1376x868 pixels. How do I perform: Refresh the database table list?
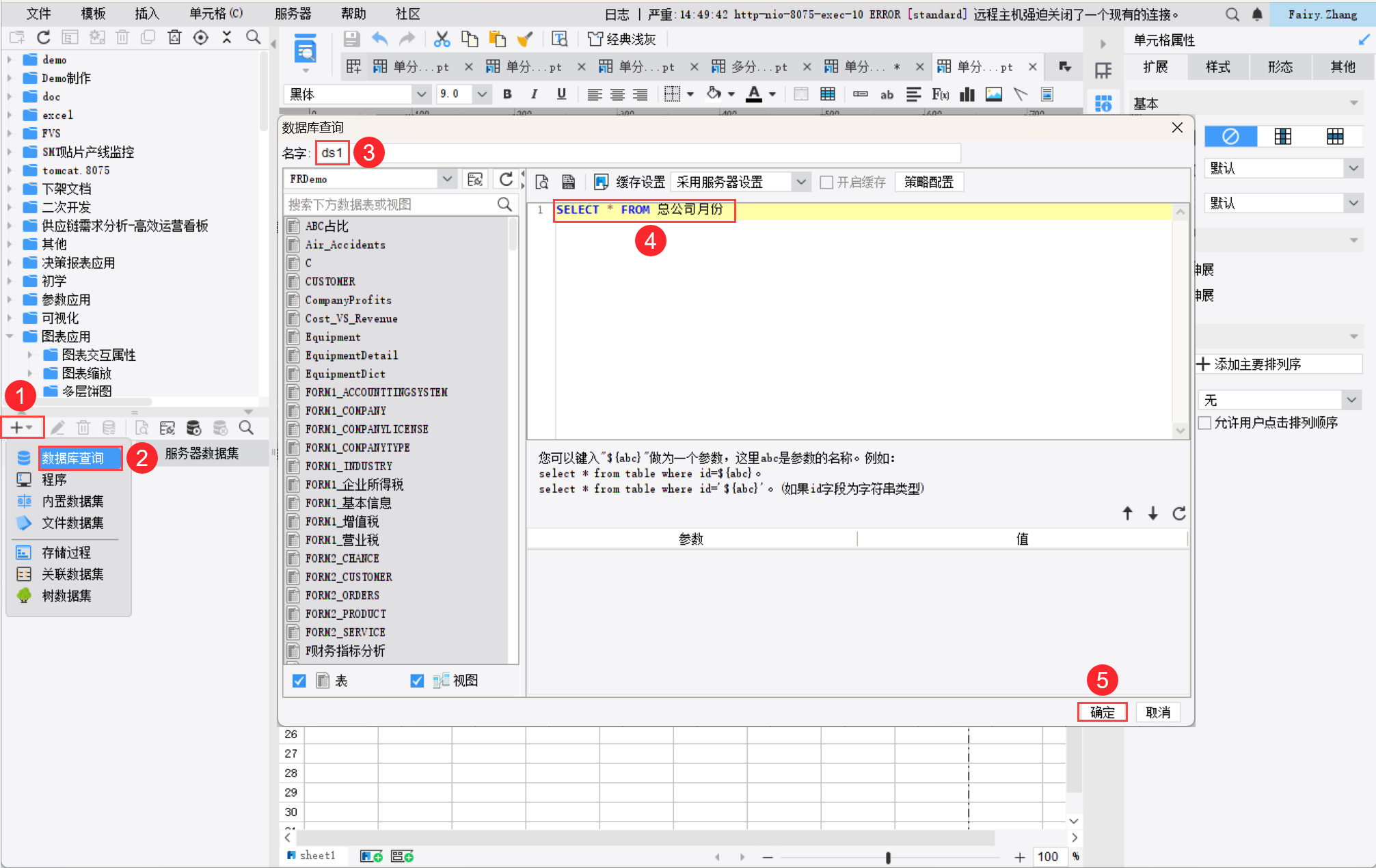(x=506, y=179)
